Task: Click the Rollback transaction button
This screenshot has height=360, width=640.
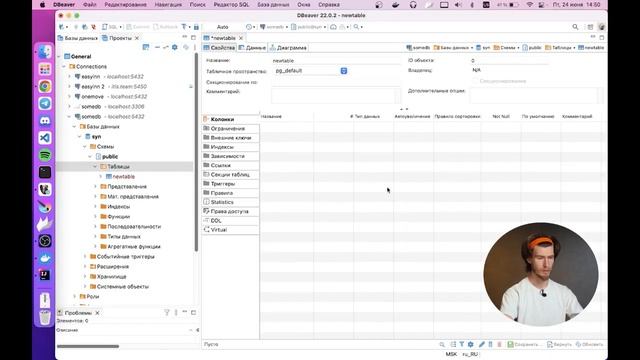Action: click(x=165, y=27)
